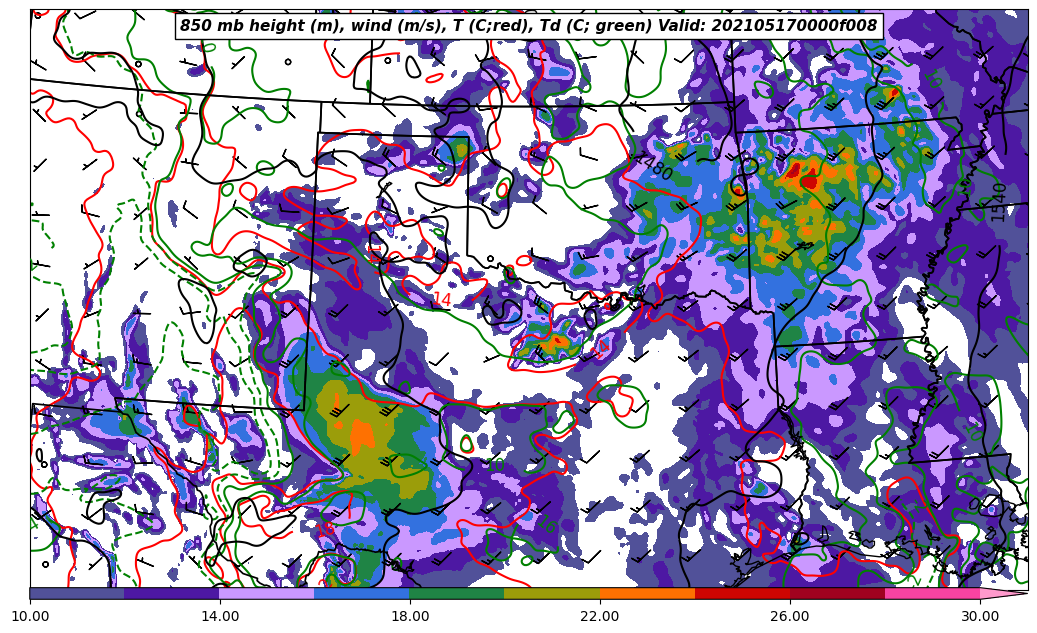
Task: Select the green 18–20 colorbar segment
Action: click(x=457, y=593)
